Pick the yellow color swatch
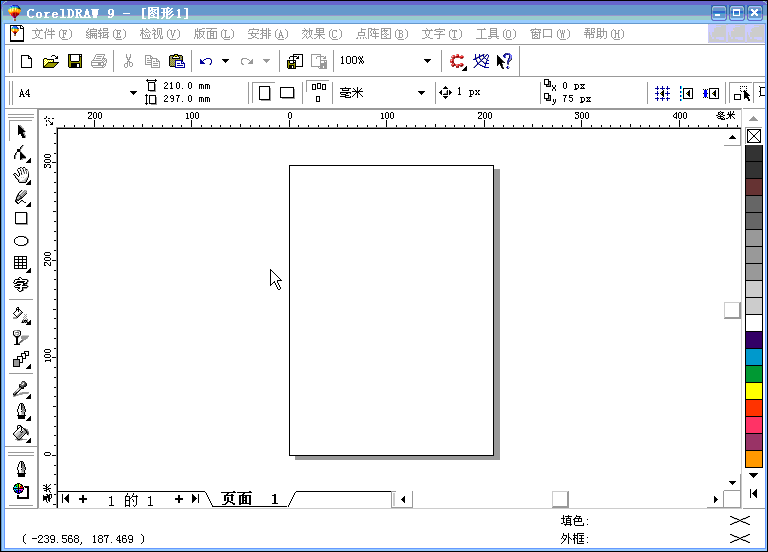 coord(754,391)
